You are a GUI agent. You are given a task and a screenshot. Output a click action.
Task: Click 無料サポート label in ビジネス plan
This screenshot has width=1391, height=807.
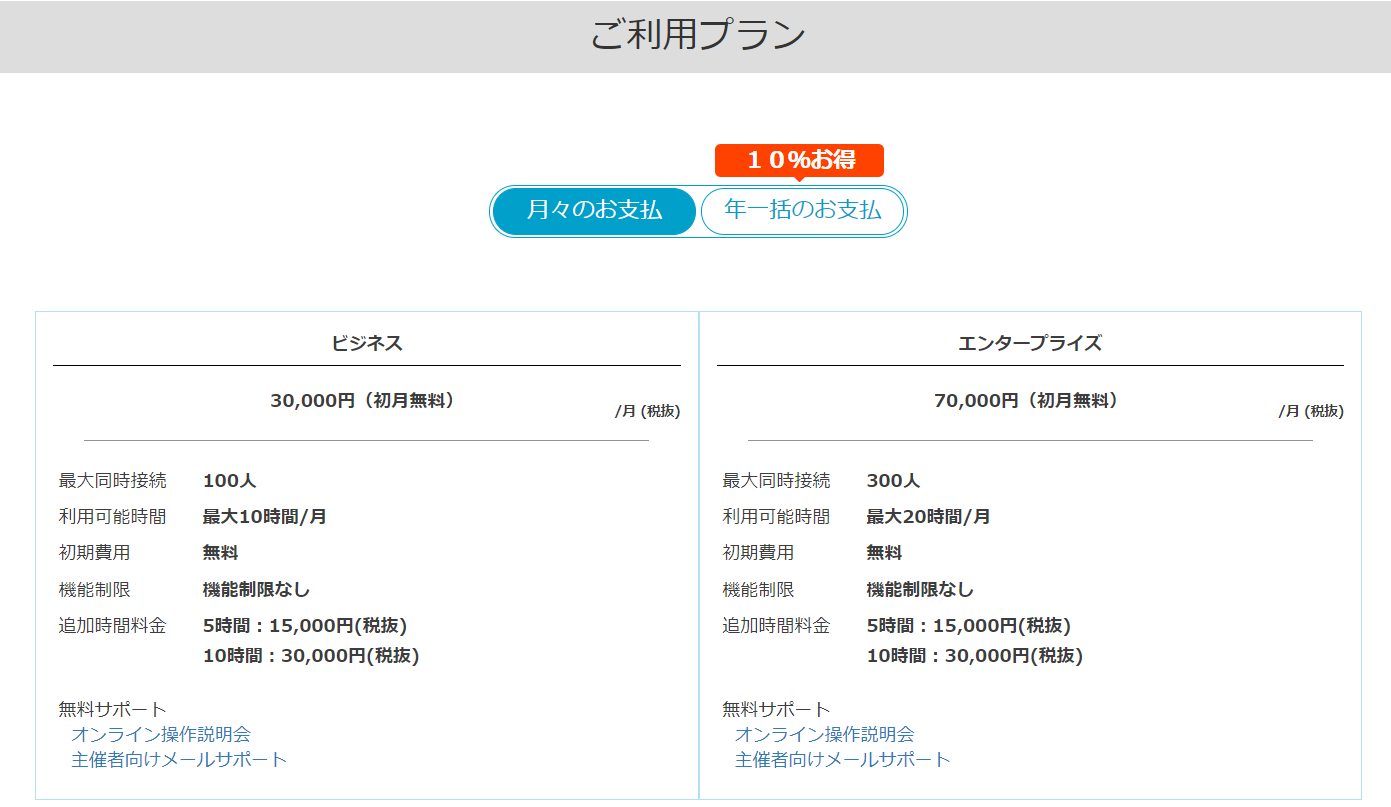pyautogui.click(x=113, y=709)
